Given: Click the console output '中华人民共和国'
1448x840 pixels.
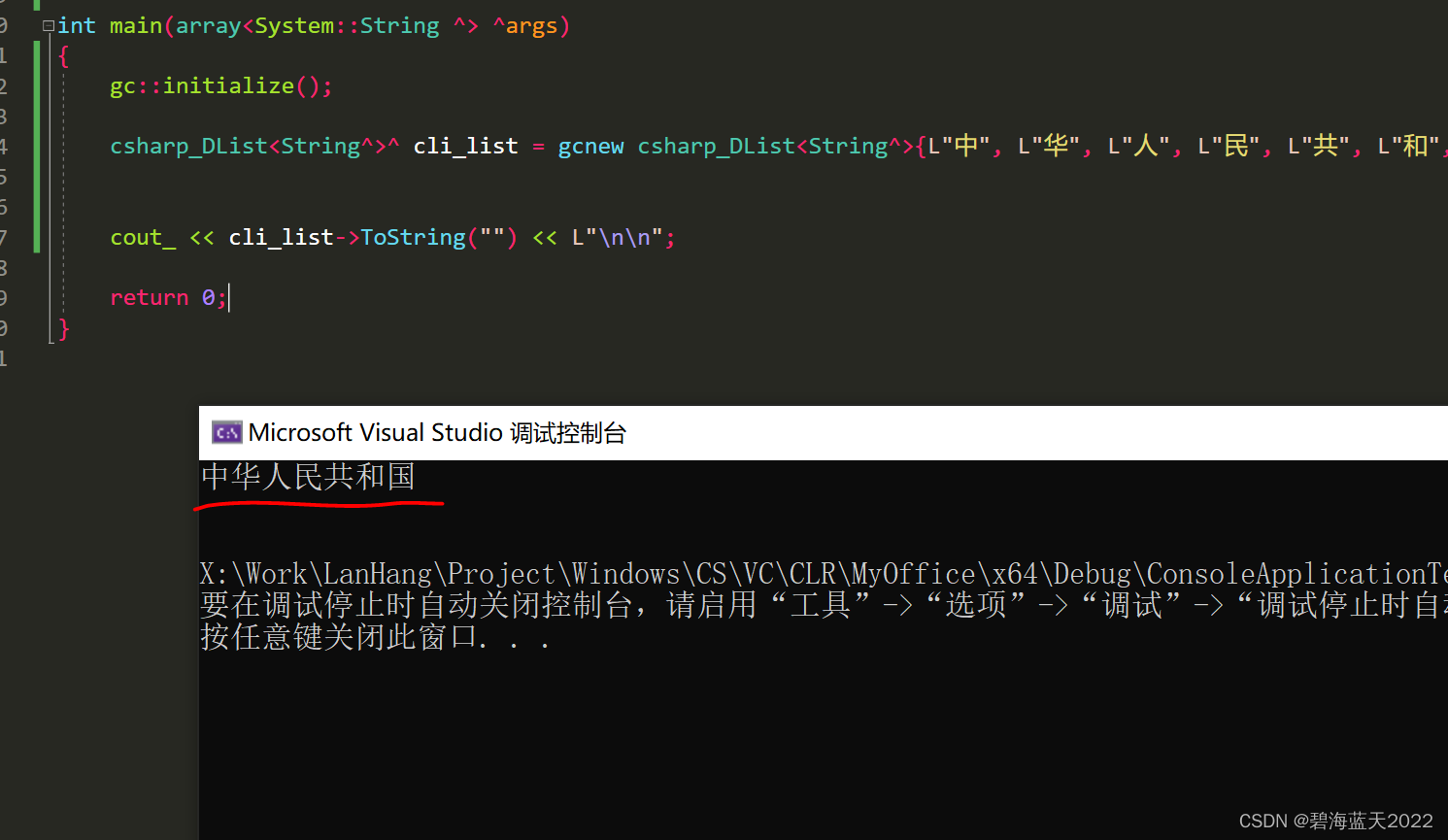Looking at the screenshot, I should point(308,477).
